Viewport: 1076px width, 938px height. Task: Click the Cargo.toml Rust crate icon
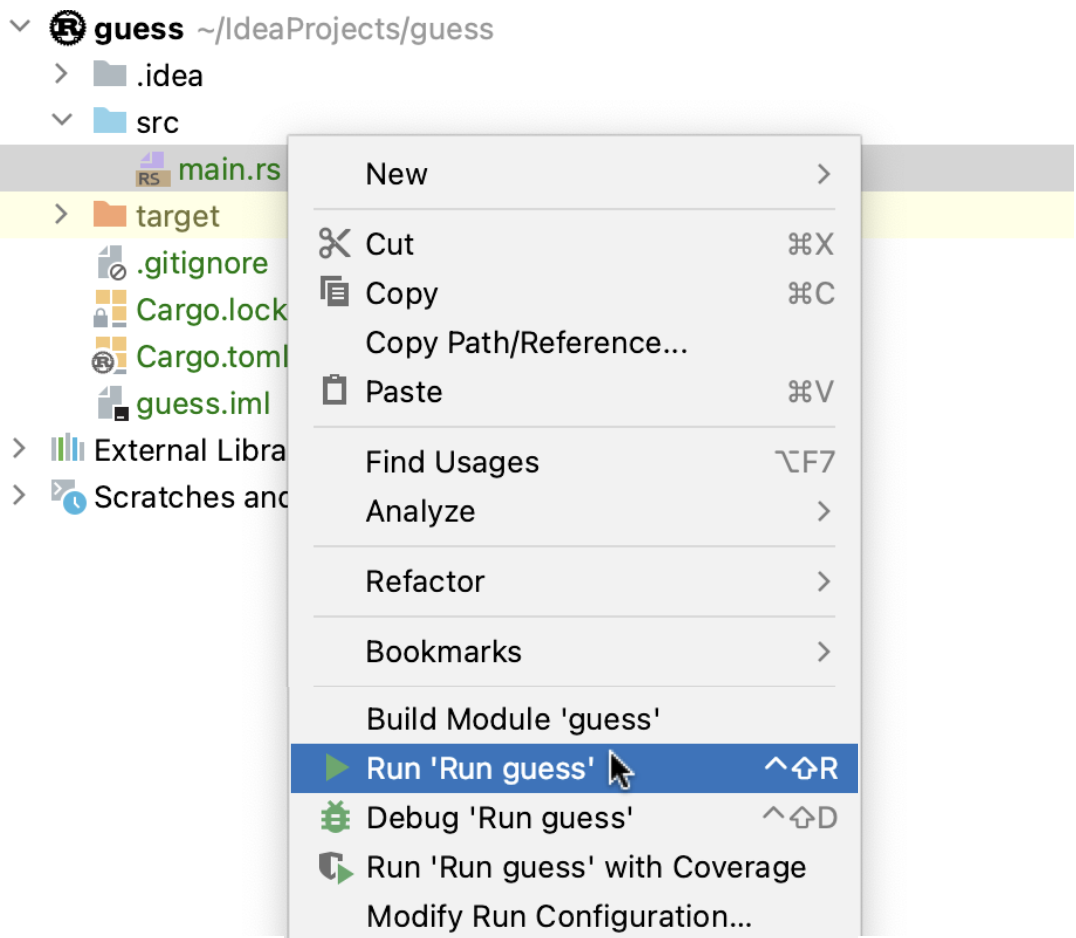108,357
